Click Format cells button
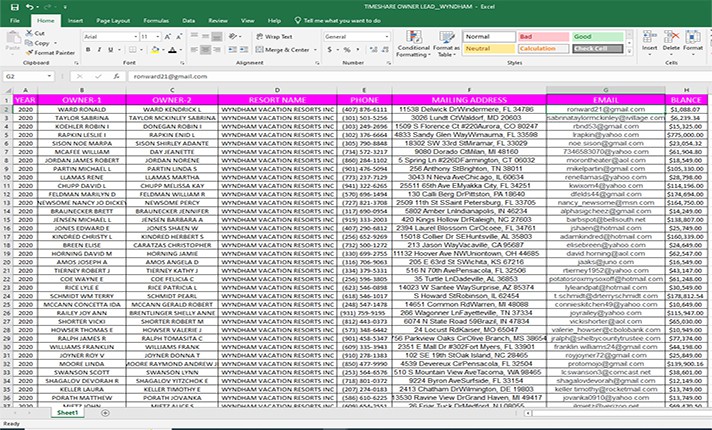 (692, 42)
